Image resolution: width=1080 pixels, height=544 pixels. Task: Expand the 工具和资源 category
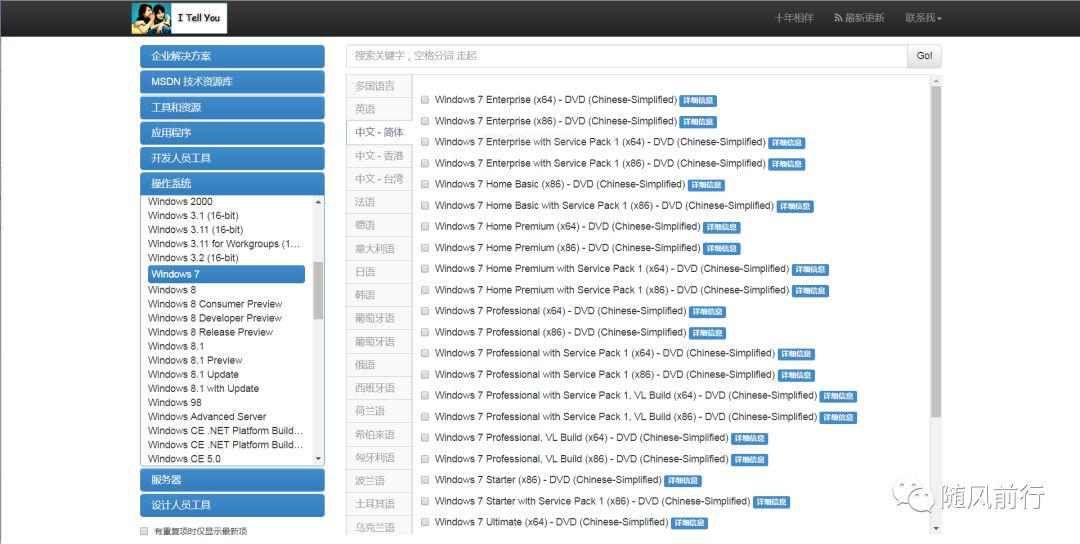232,107
